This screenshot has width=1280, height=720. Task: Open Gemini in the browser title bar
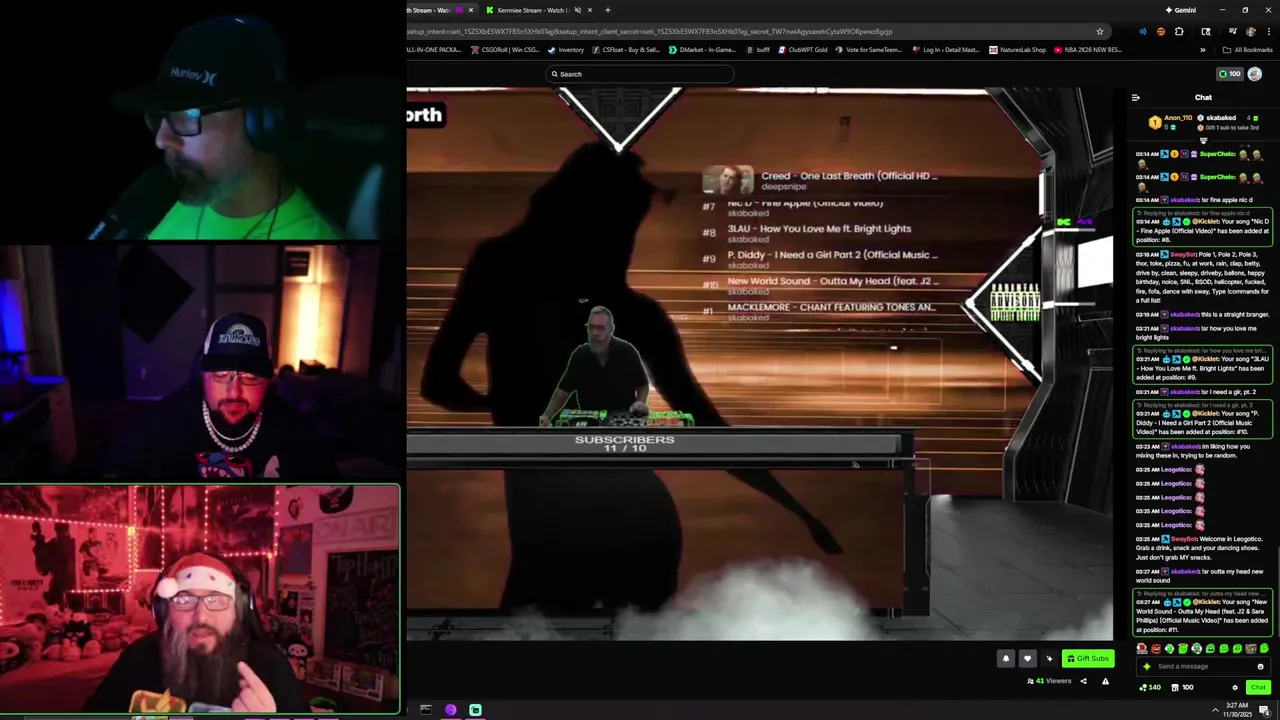coord(1181,10)
